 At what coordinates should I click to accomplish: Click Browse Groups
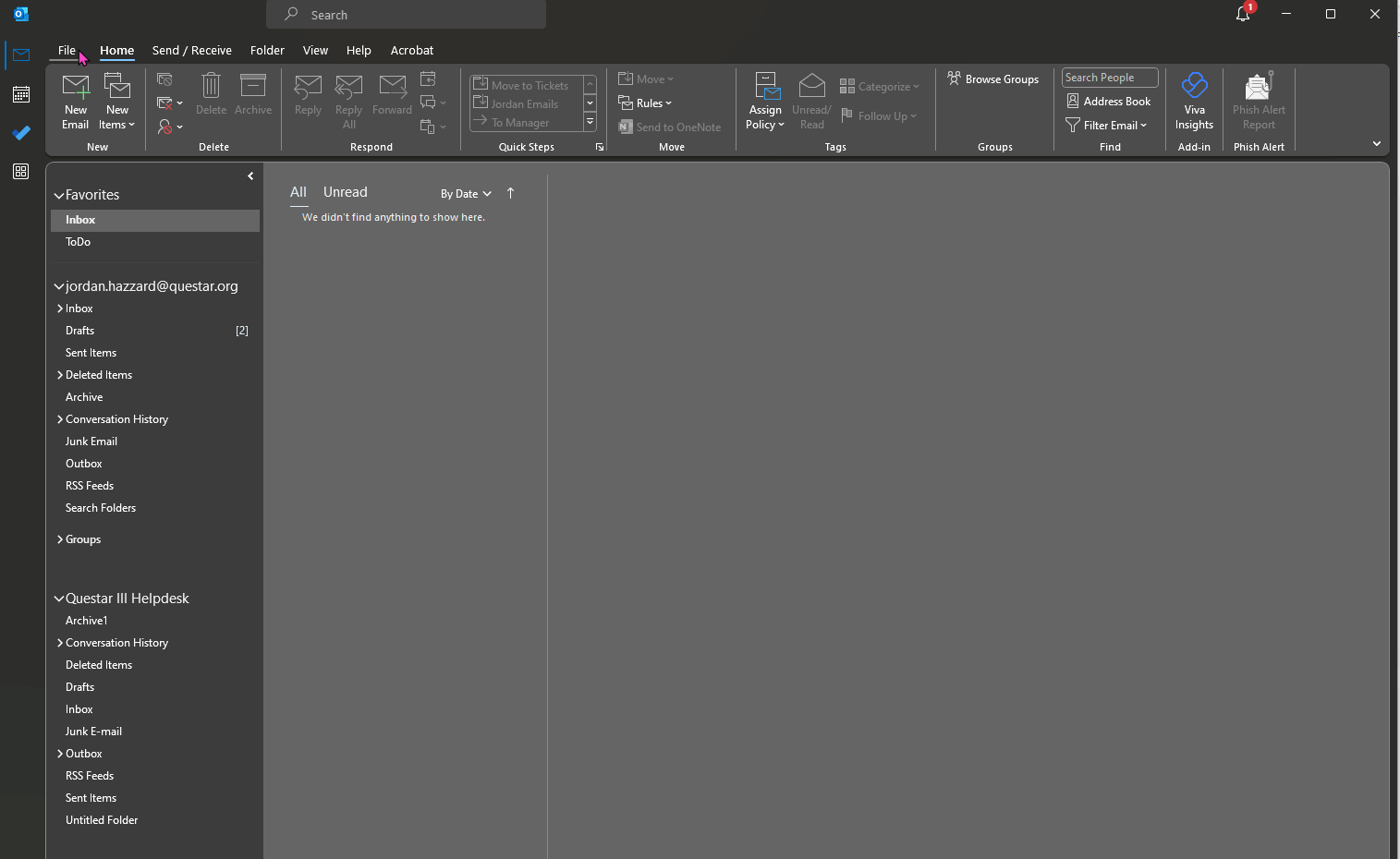point(993,79)
